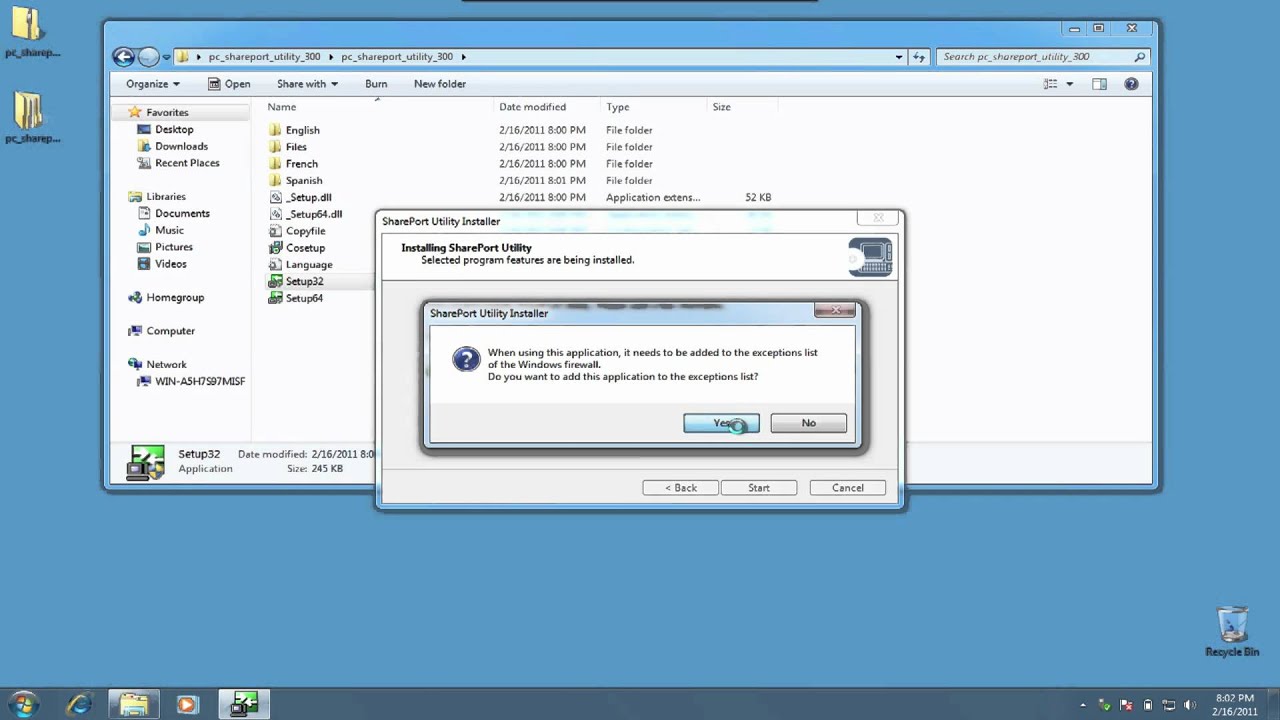
Task: Close the firewall prompt dialog
Action: coord(835,311)
